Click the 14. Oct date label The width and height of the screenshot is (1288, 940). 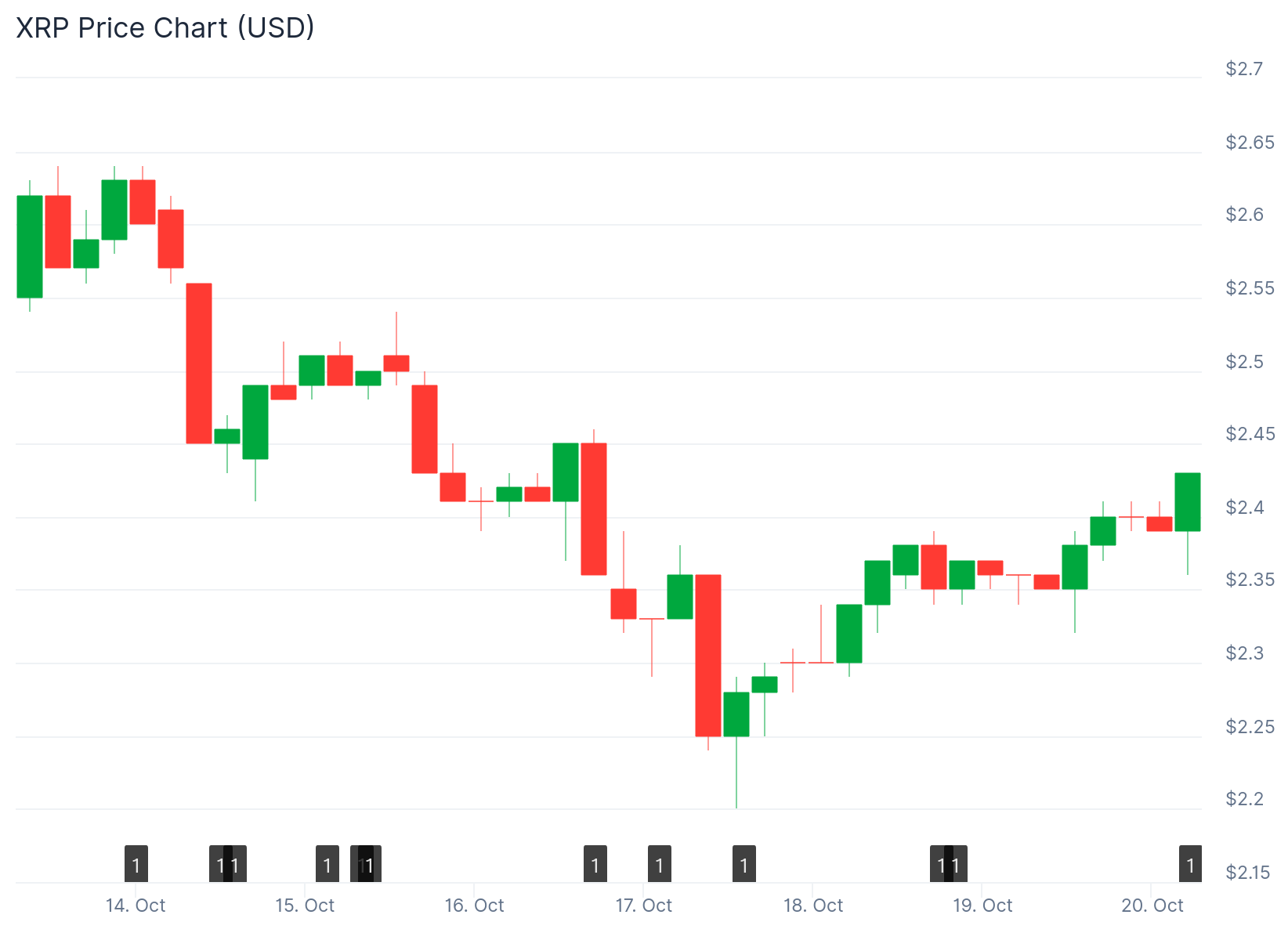[136, 906]
